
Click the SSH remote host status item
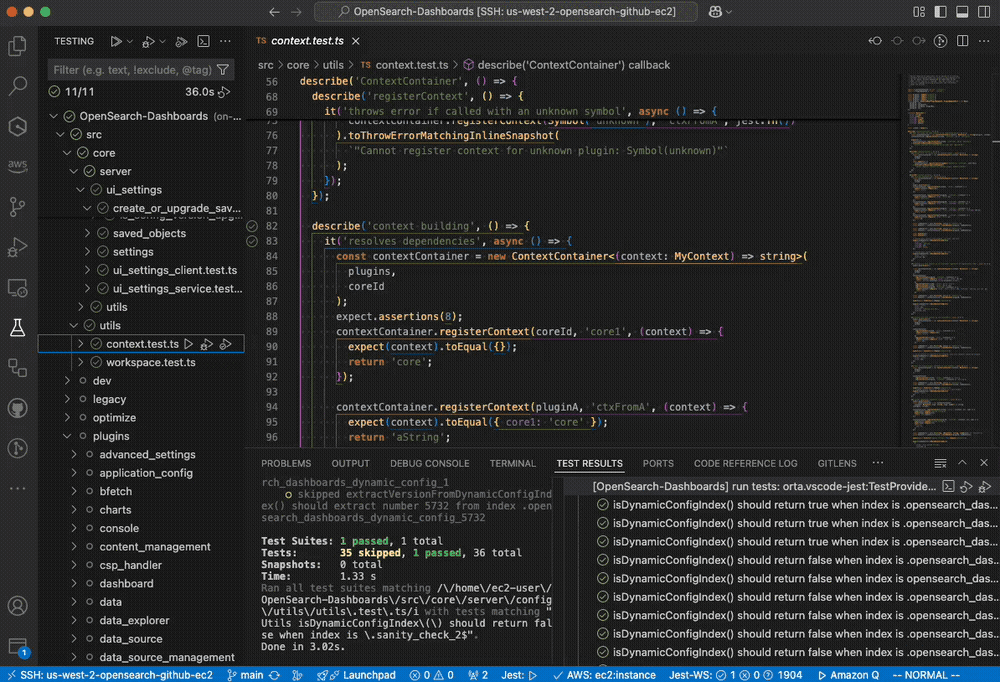coord(110,675)
